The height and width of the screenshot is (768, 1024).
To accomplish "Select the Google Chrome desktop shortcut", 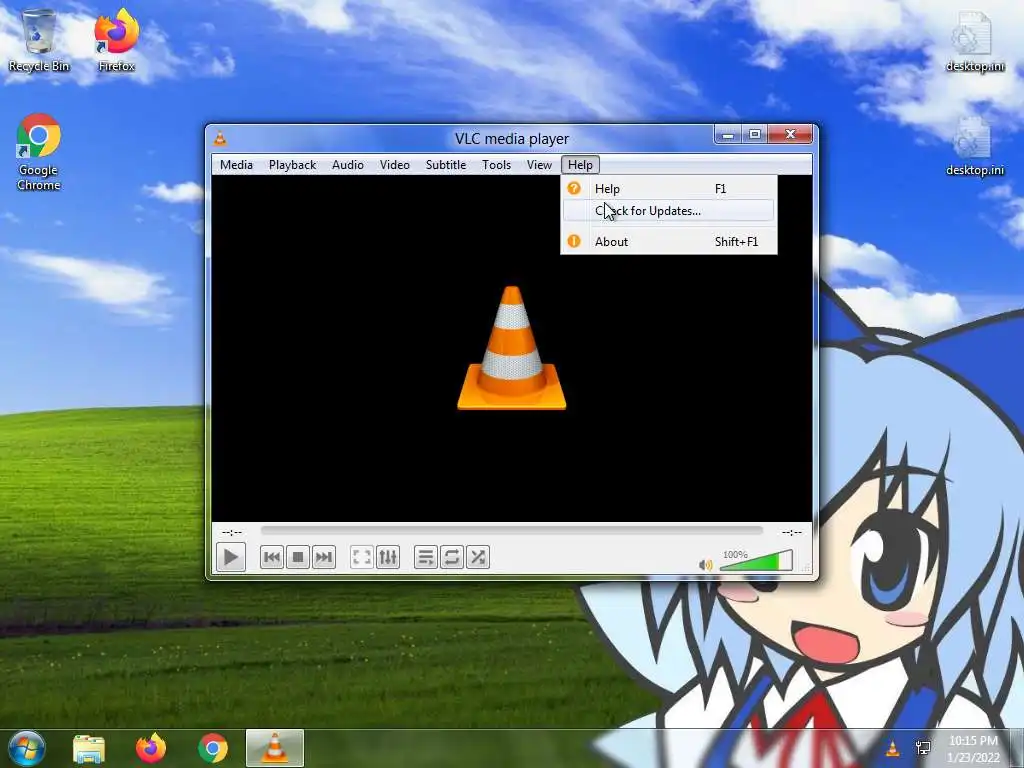I will pos(39,152).
